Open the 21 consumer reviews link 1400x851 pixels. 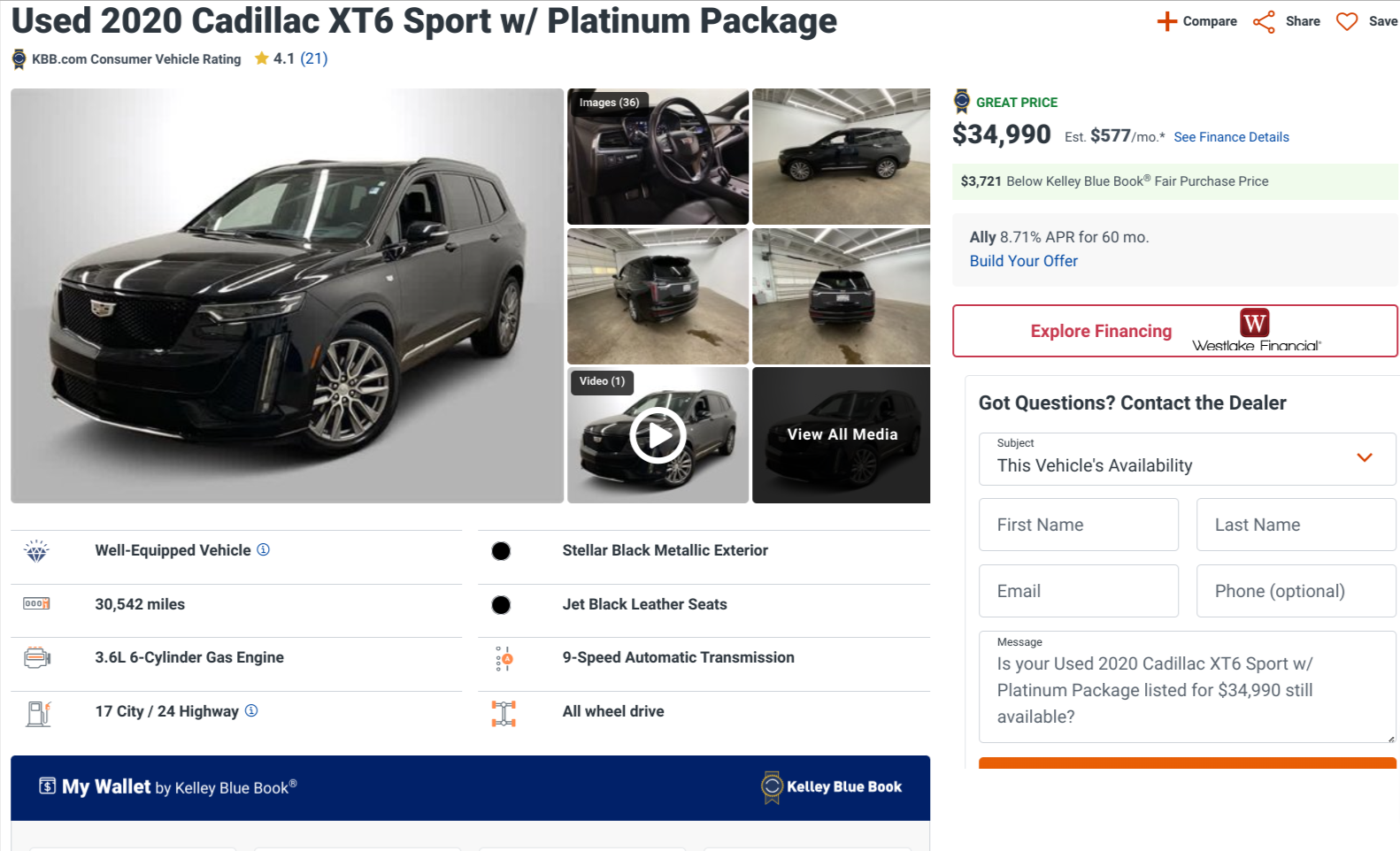(x=314, y=58)
